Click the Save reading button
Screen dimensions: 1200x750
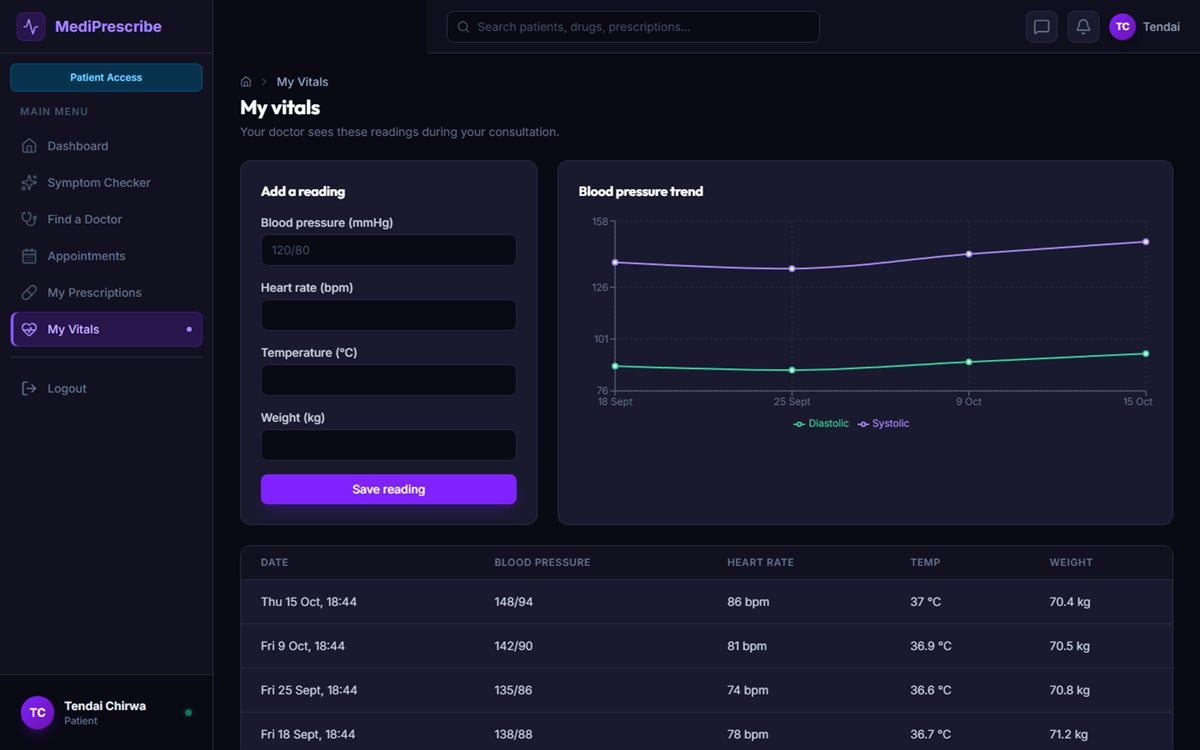click(x=389, y=489)
